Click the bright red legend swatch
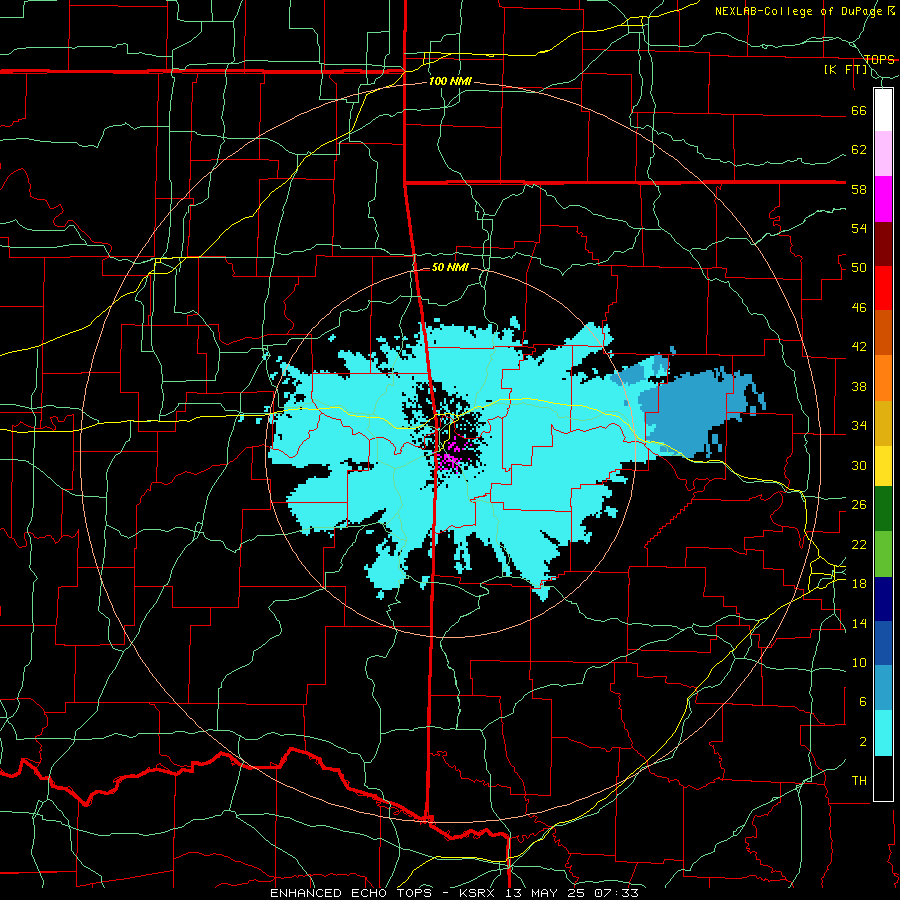Screen dimensions: 900x900 coord(883,288)
